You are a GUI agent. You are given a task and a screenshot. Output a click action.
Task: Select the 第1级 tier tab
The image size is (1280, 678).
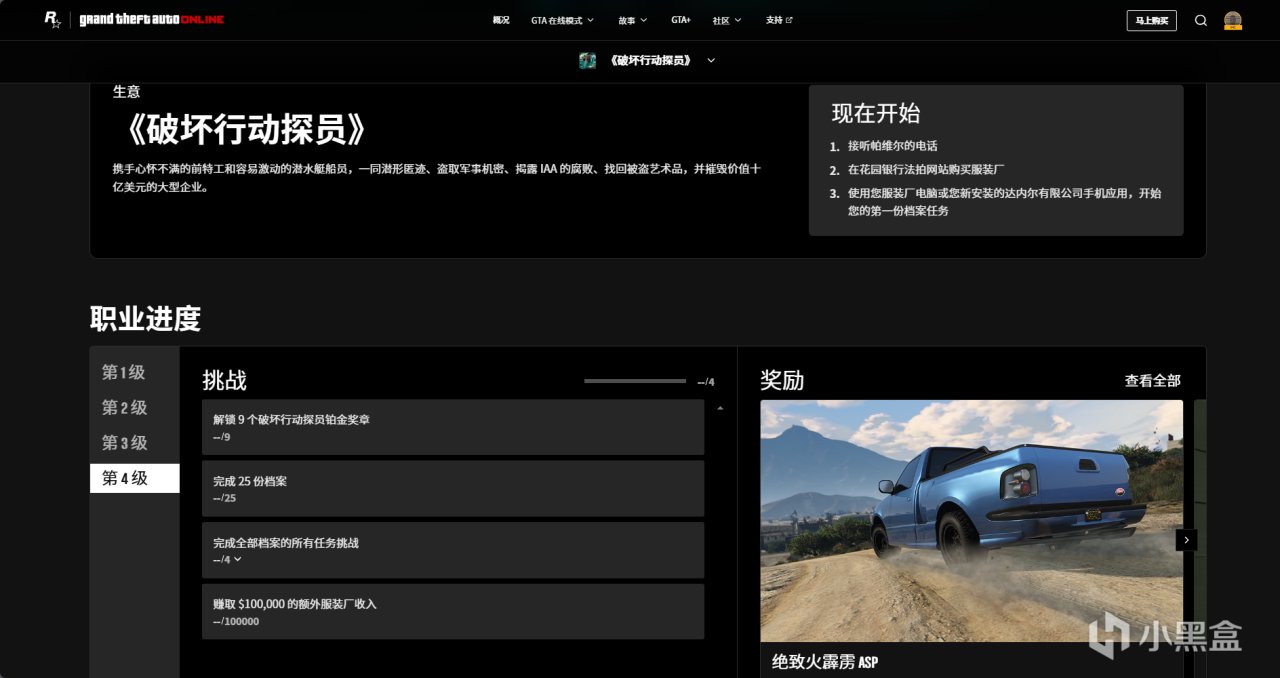click(135, 373)
